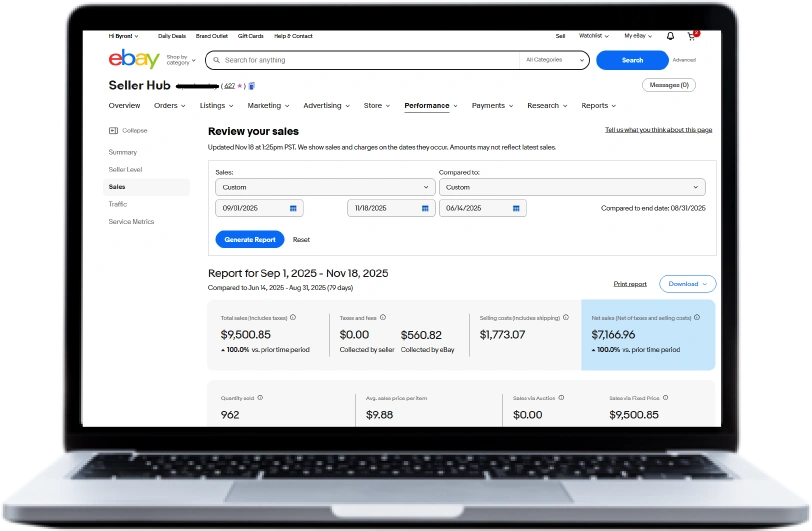The height and width of the screenshot is (531, 812).
Task: Collapse the left sidebar
Action: click(128, 130)
